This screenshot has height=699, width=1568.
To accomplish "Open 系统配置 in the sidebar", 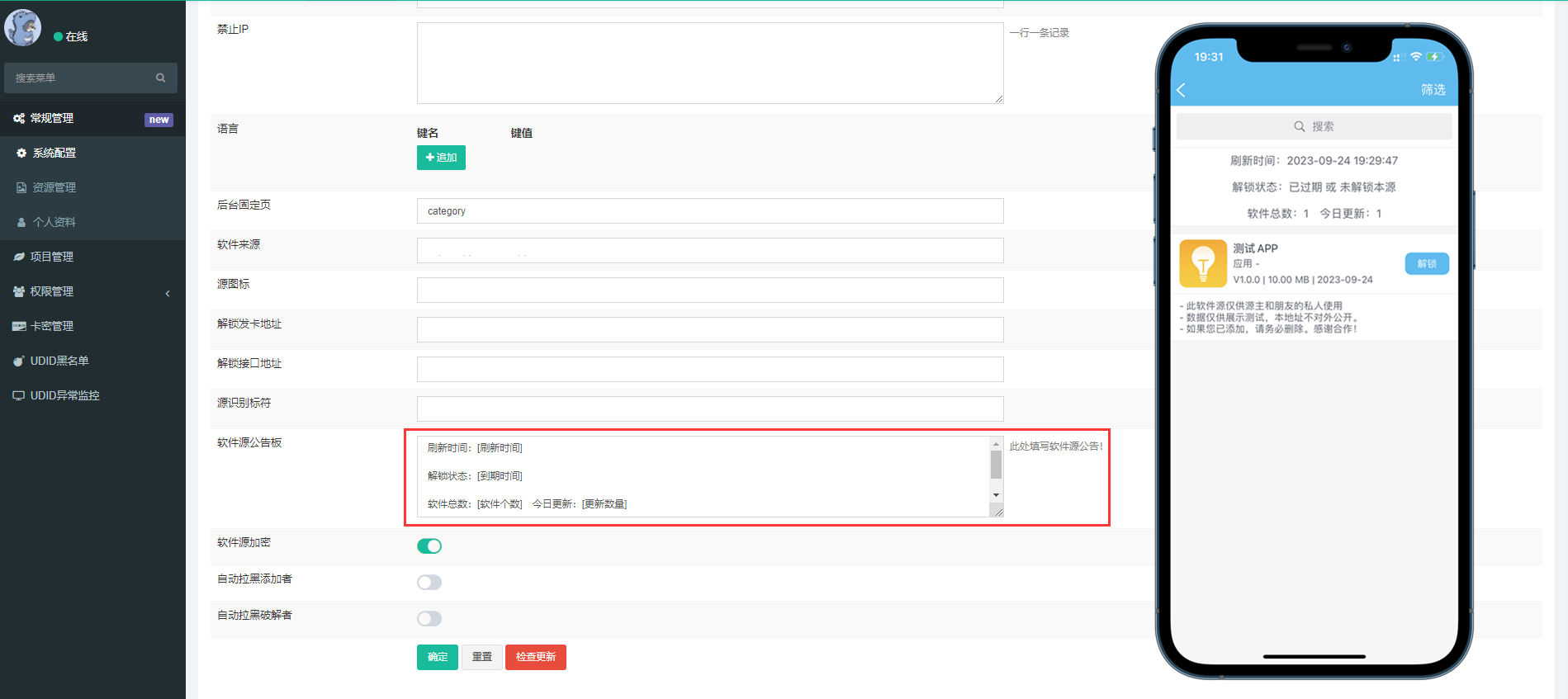I will coord(92,153).
